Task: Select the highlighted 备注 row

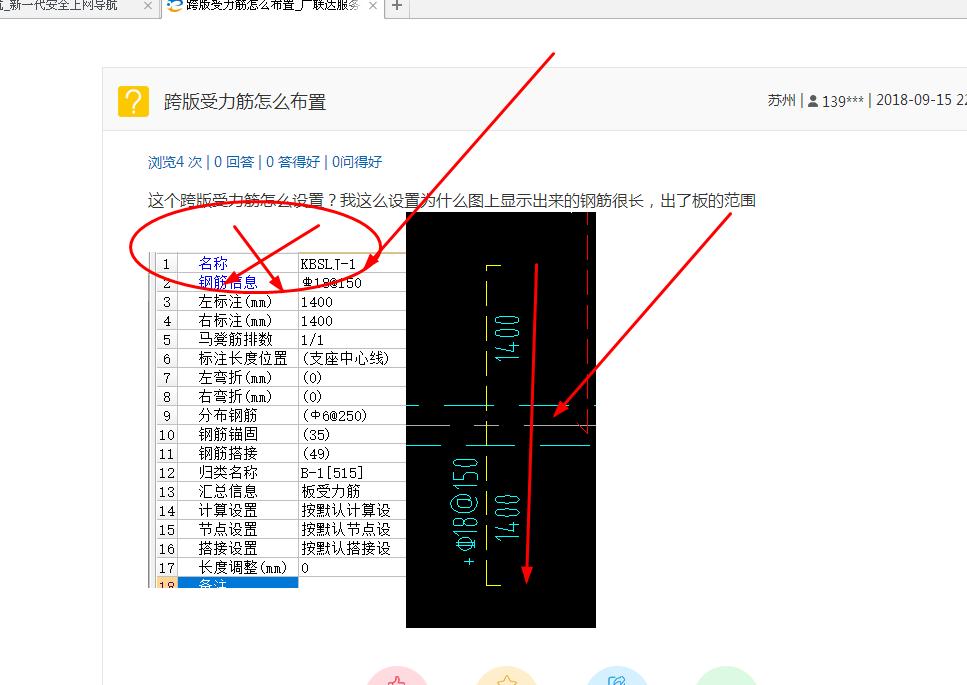Action: tap(237, 583)
